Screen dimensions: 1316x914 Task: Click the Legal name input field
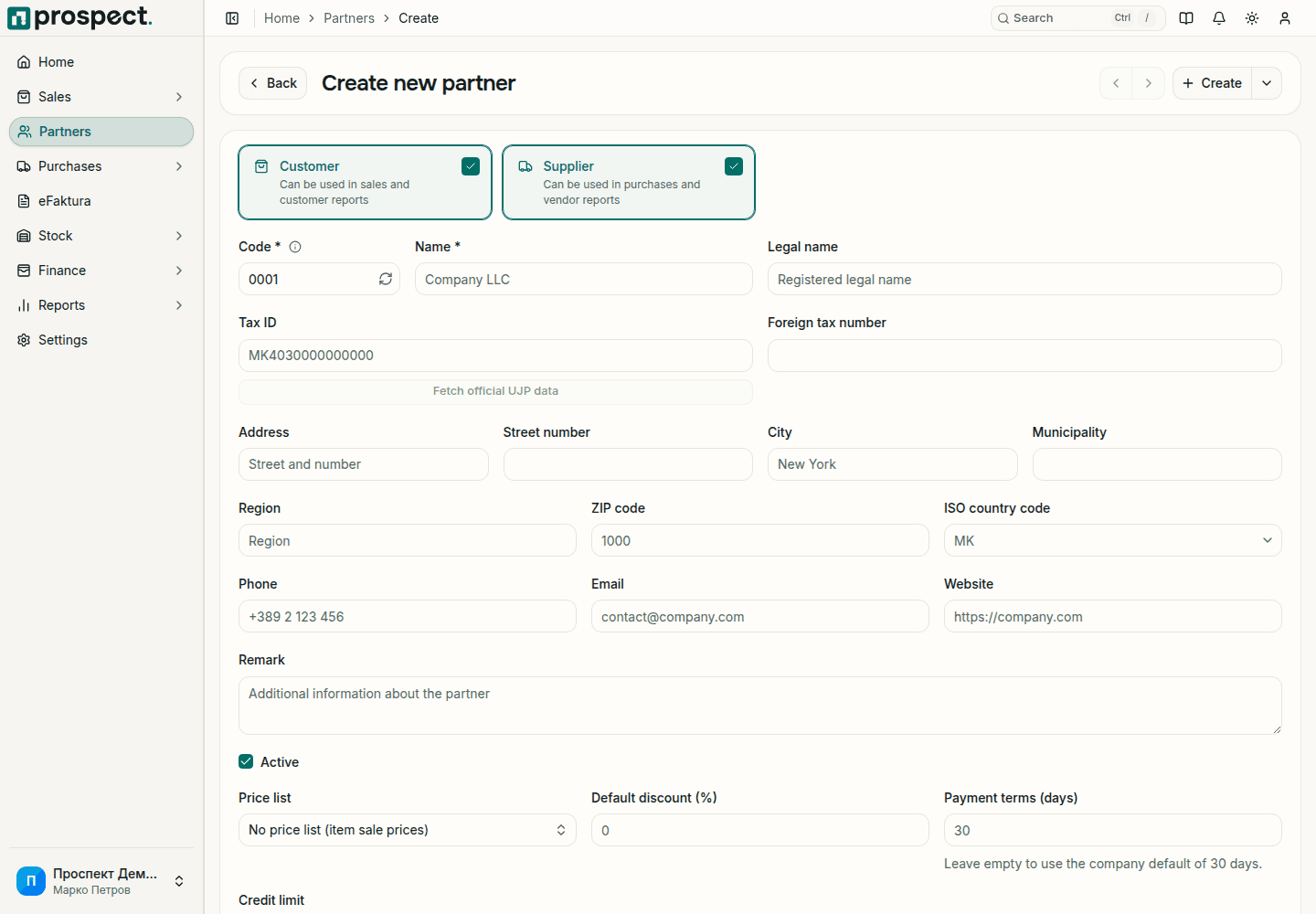click(x=1024, y=279)
